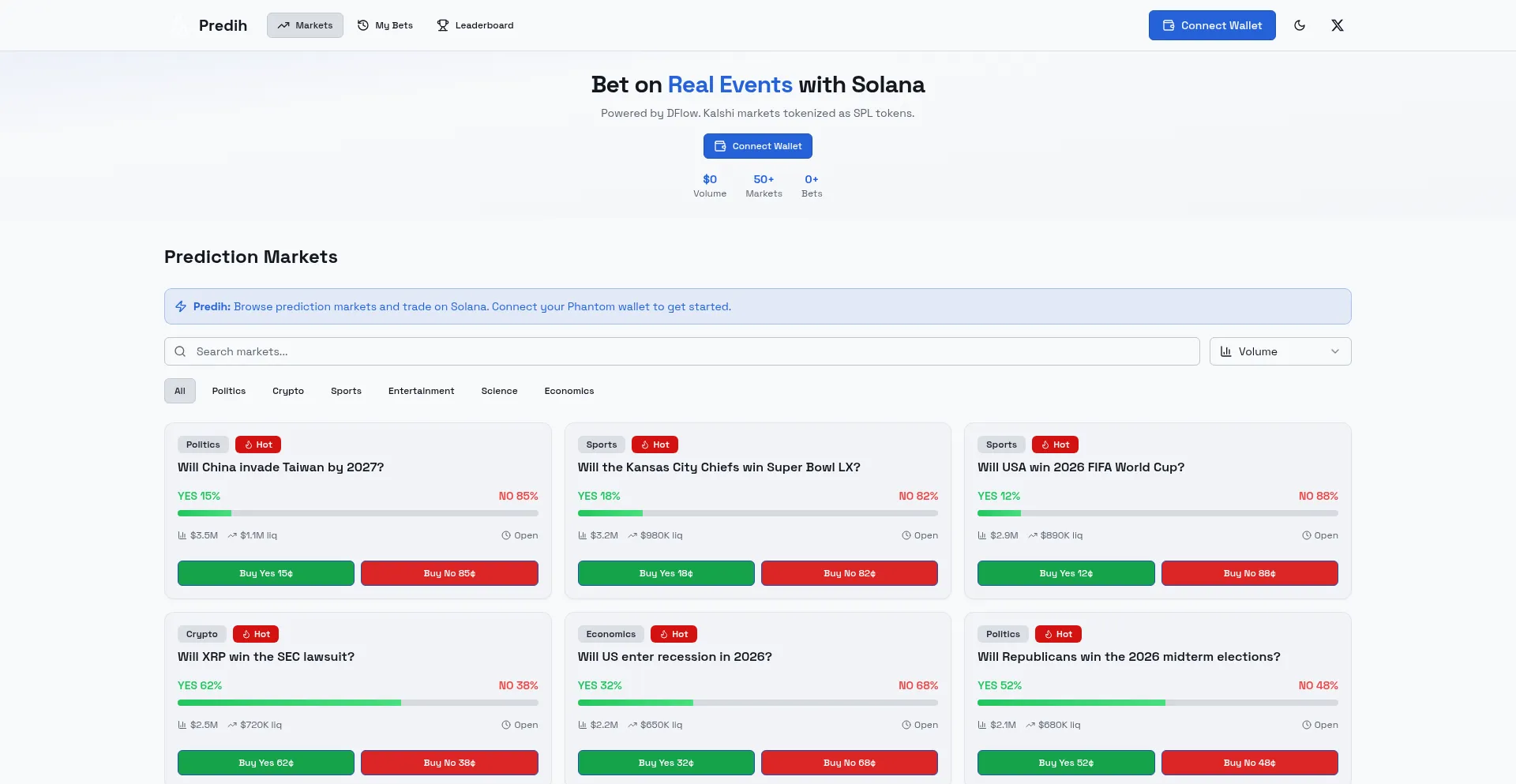Go to the Leaderboard tab
Image resolution: width=1516 pixels, height=784 pixels.
point(475,25)
